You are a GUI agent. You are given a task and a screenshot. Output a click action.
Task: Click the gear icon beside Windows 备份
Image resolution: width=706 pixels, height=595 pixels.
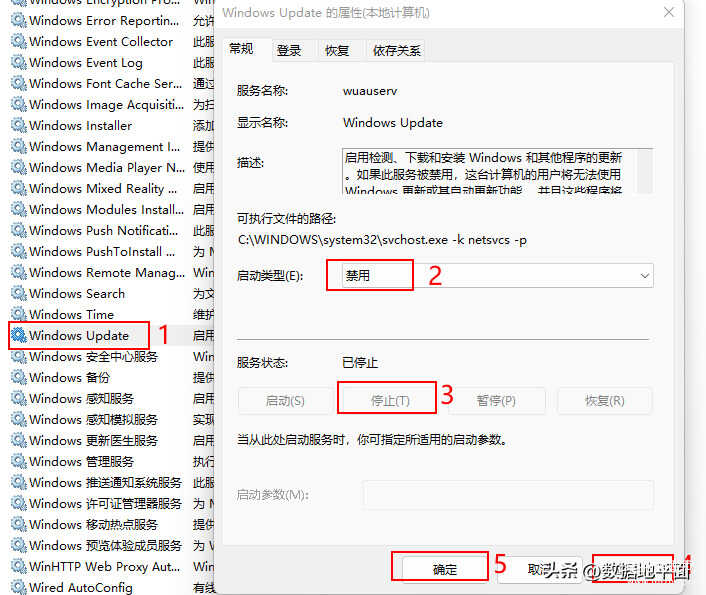click(18, 377)
